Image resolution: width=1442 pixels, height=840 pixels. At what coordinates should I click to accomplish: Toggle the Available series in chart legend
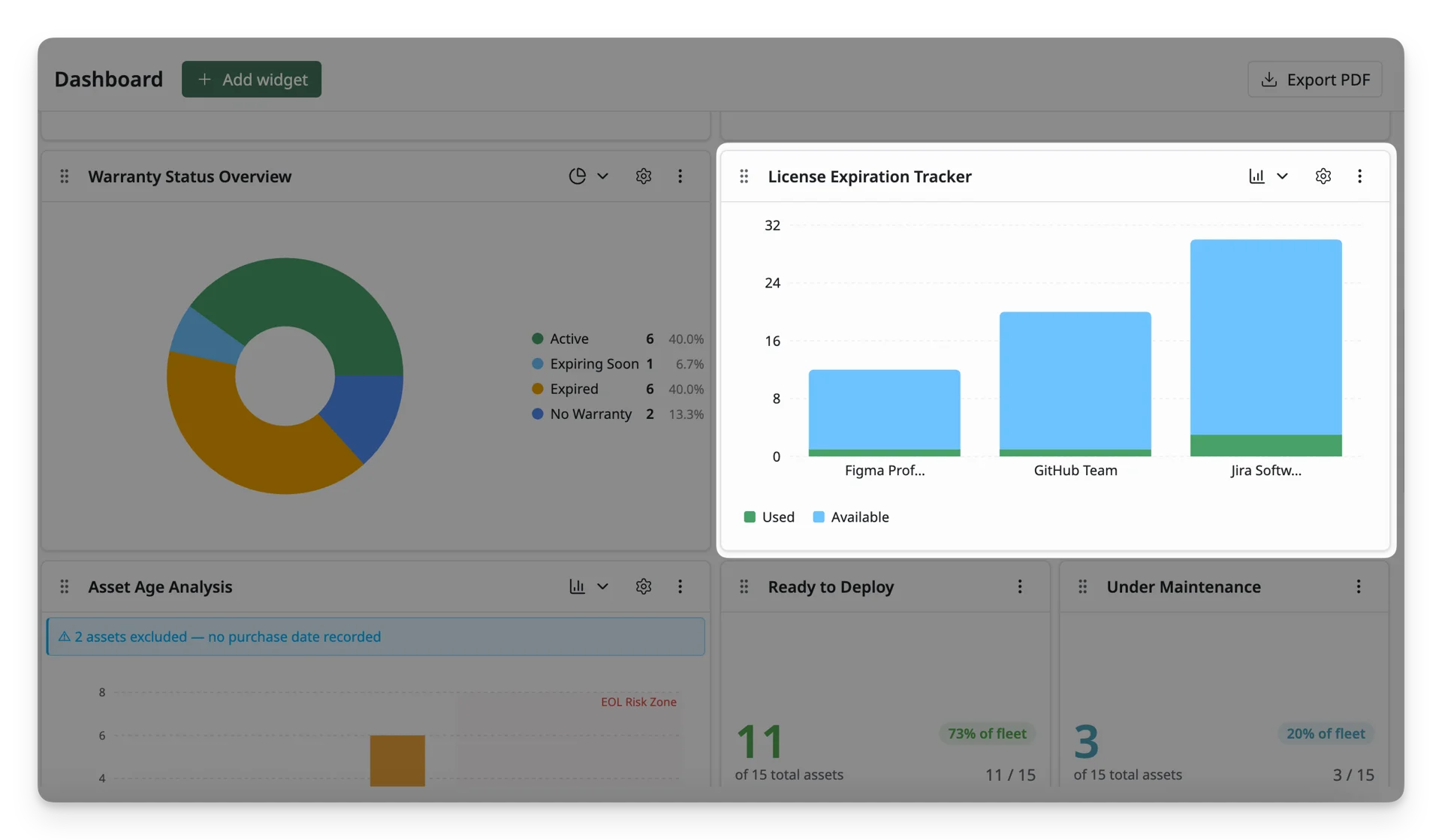click(850, 516)
